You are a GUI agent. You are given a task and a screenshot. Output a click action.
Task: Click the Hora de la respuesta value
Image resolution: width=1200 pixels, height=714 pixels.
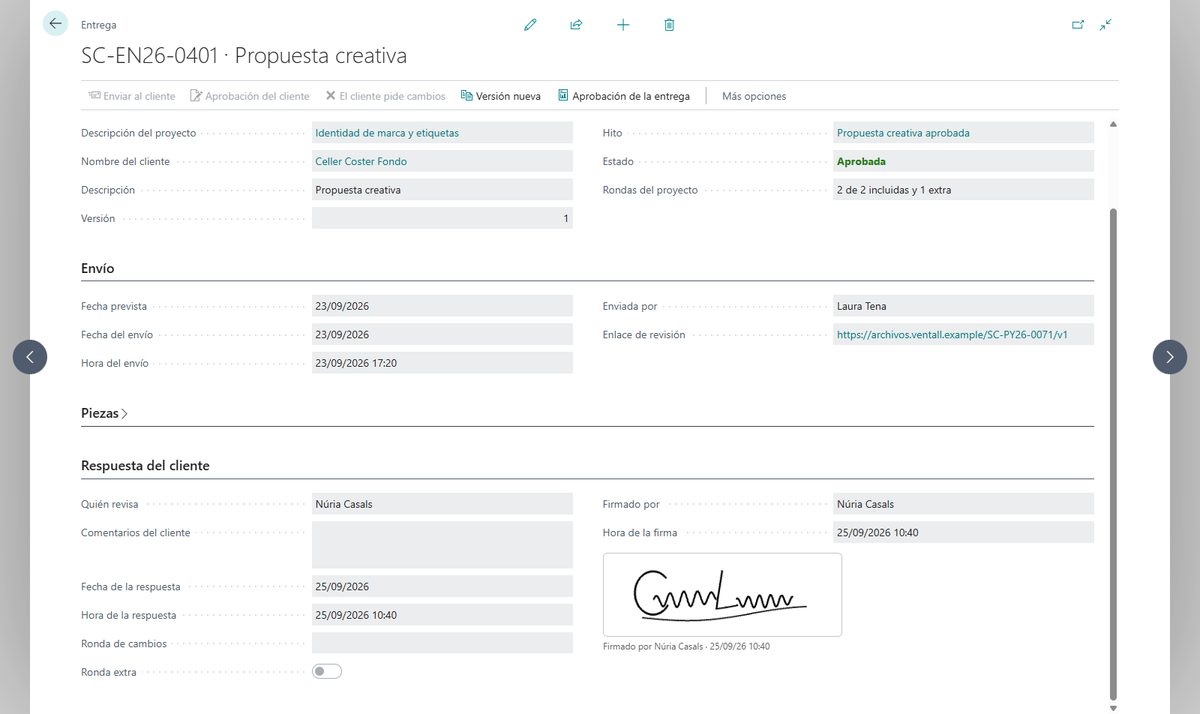pyautogui.click(x=442, y=615)
